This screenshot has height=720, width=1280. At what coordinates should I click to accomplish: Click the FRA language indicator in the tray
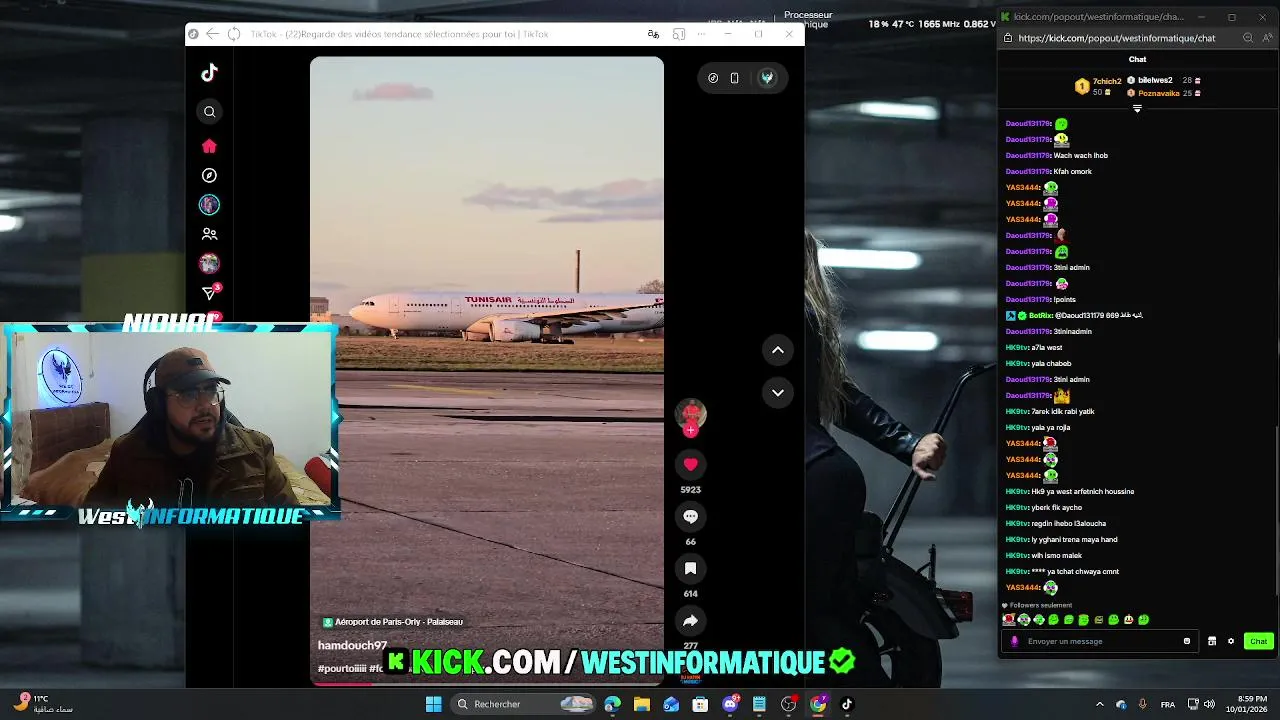[x=1168, y=704]
